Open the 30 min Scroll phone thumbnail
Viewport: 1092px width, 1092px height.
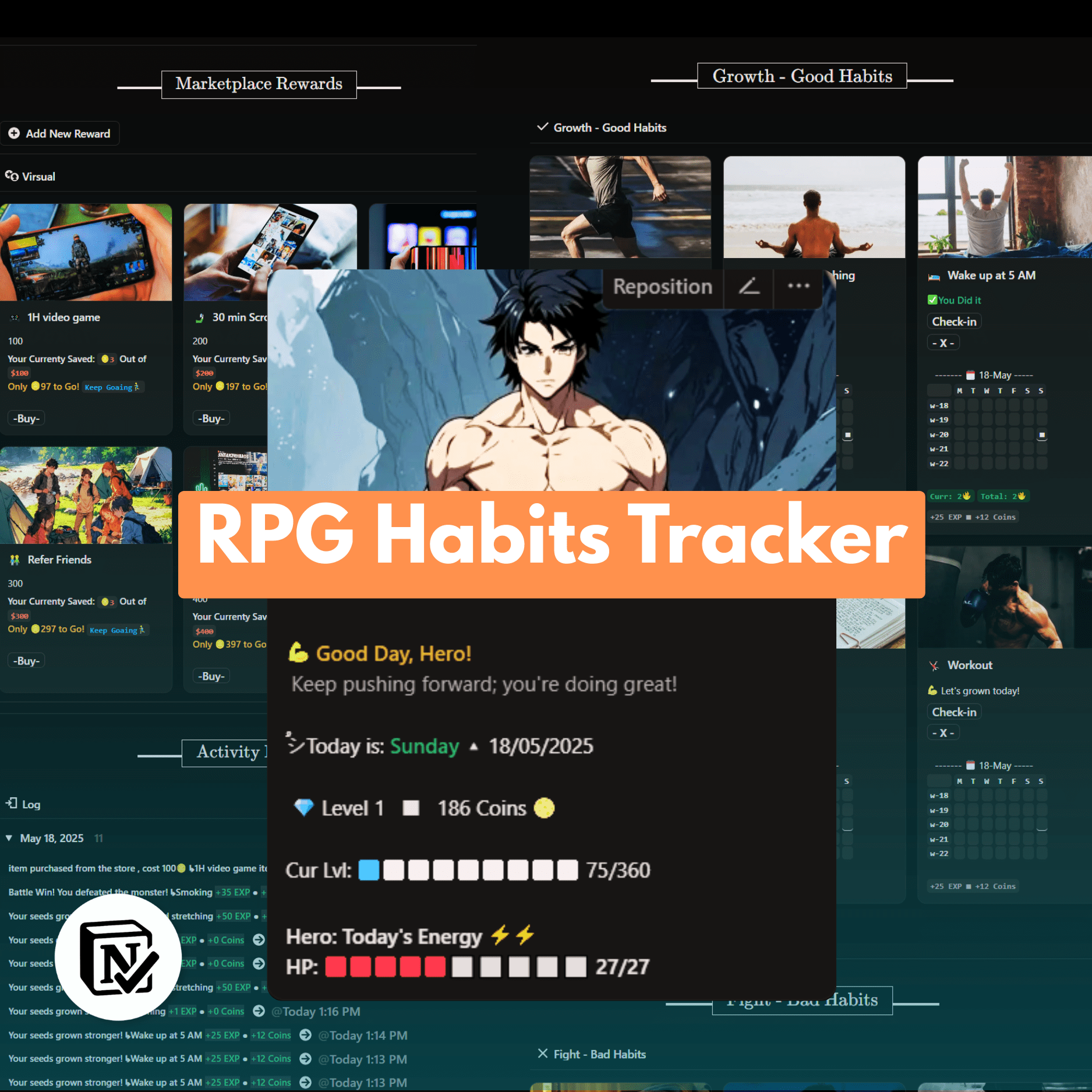(x=270, y=236)
